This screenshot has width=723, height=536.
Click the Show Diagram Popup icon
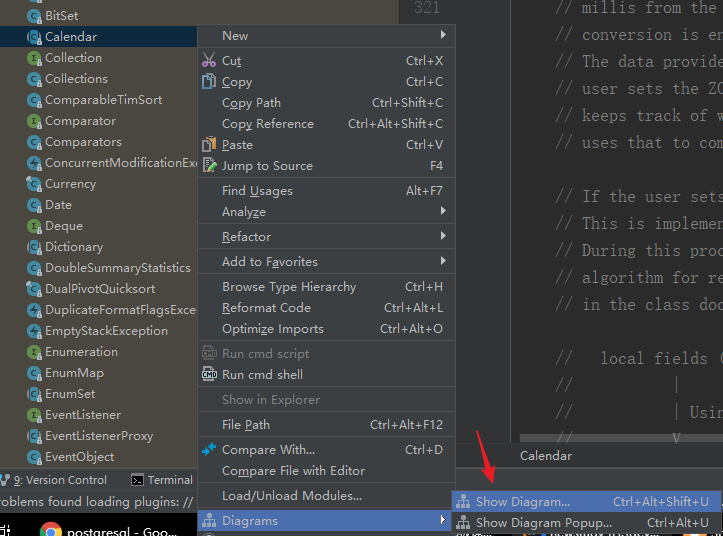tap(463, 523)
